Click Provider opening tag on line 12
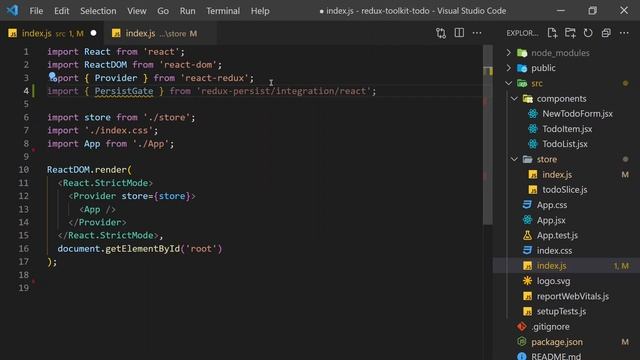Viewport: 640px width, 360px height. 132,196
